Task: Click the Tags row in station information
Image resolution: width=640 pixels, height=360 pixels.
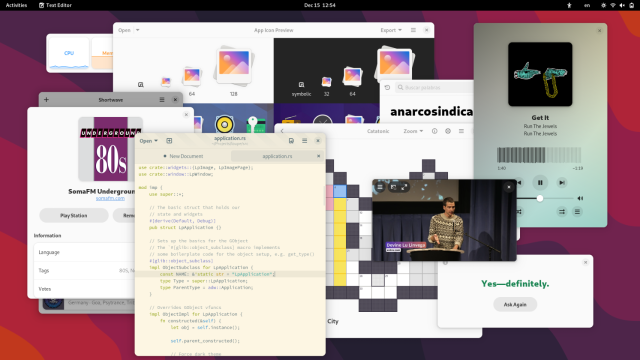Action: [x=85, y=271]
